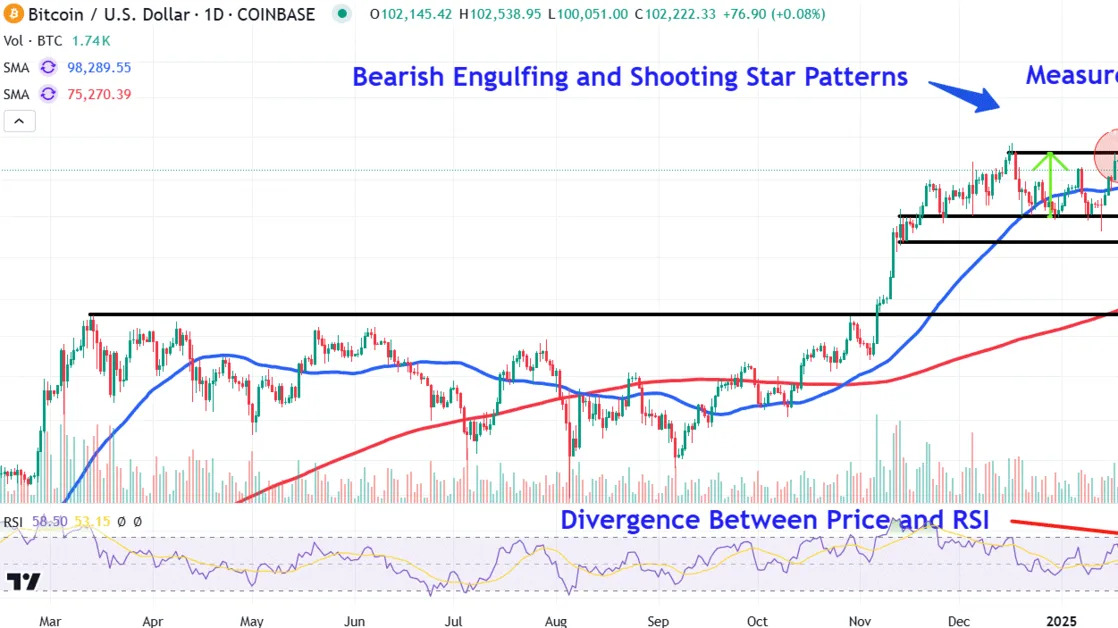Click the refresh icon beside SMA 75,270.39
The height and width of the screenshot is (628, 1118).
click(x=48, y=94)
